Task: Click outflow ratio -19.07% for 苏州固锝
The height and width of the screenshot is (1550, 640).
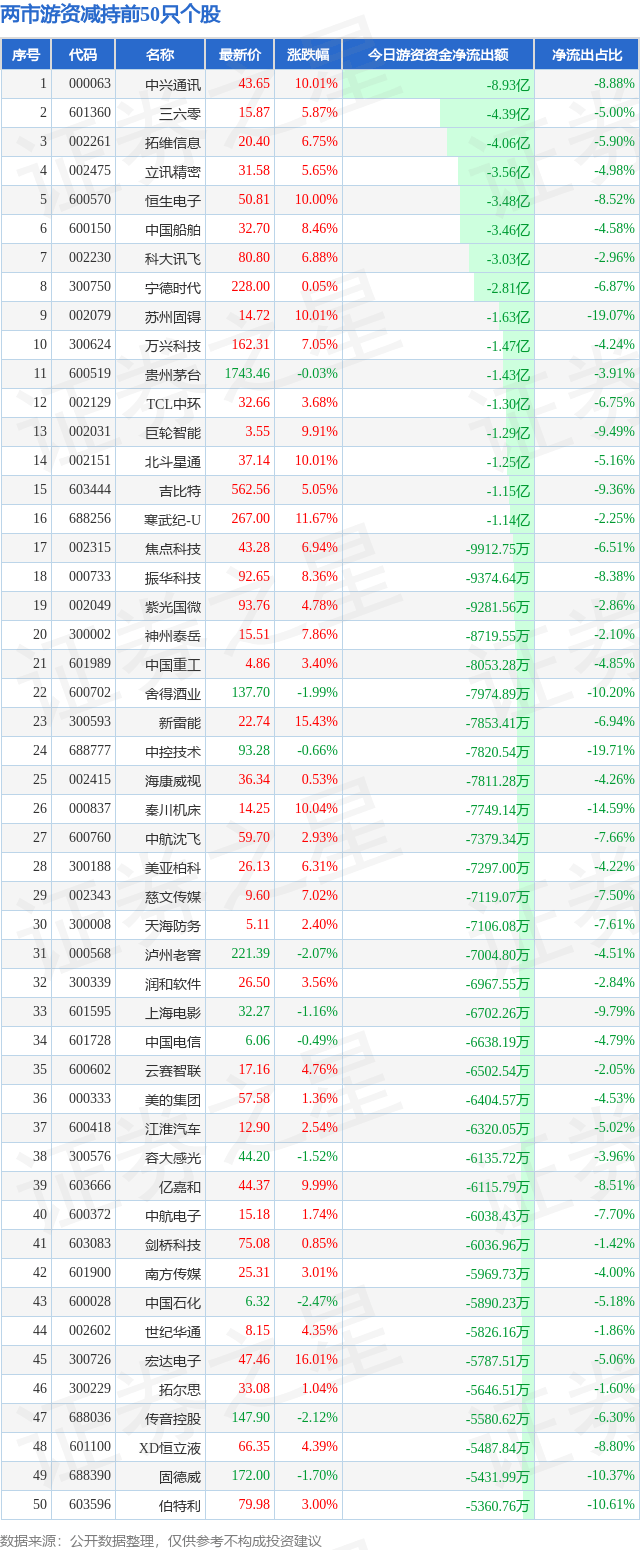Action: point(611,316)
